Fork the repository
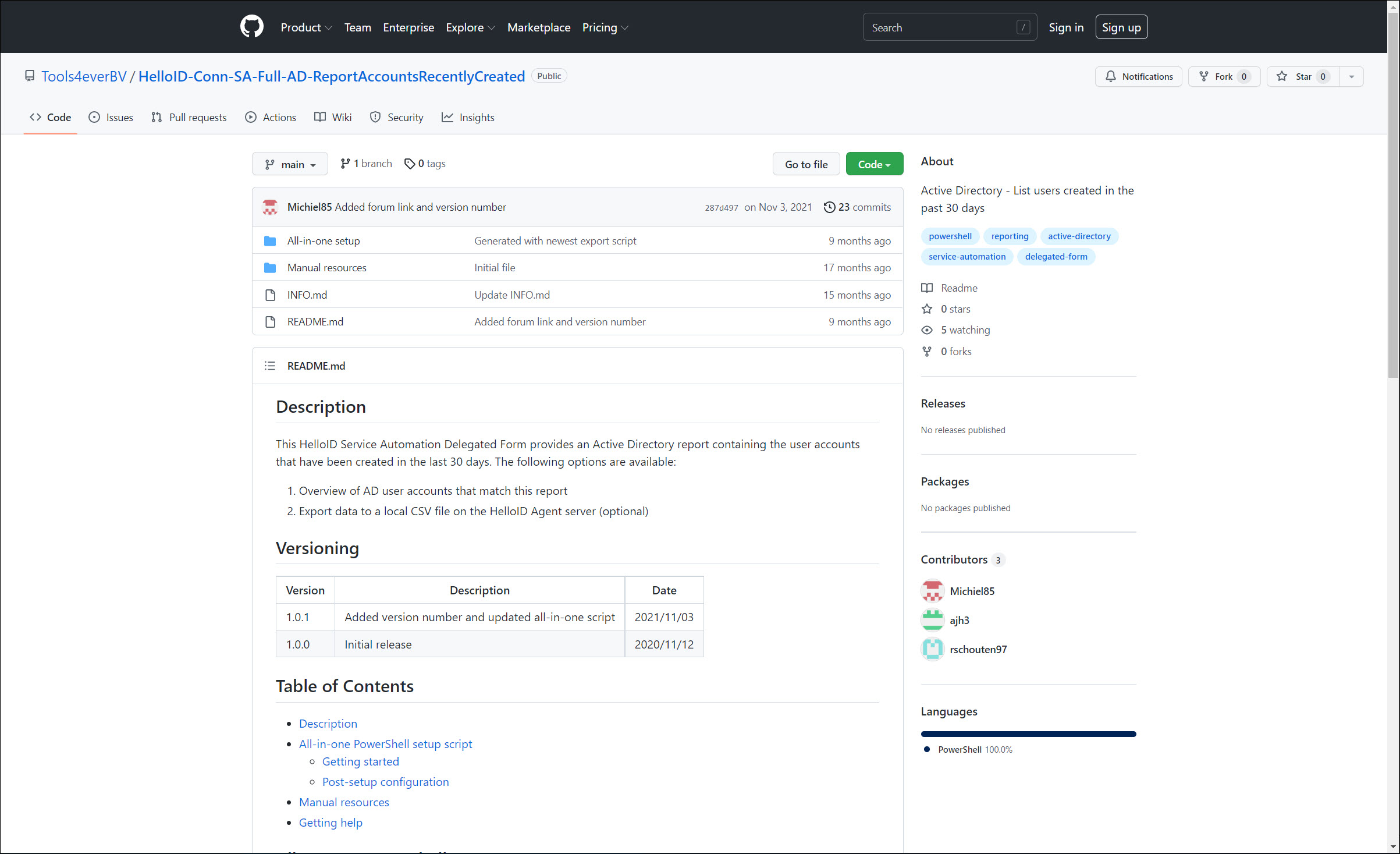 tap(1224, 76)
